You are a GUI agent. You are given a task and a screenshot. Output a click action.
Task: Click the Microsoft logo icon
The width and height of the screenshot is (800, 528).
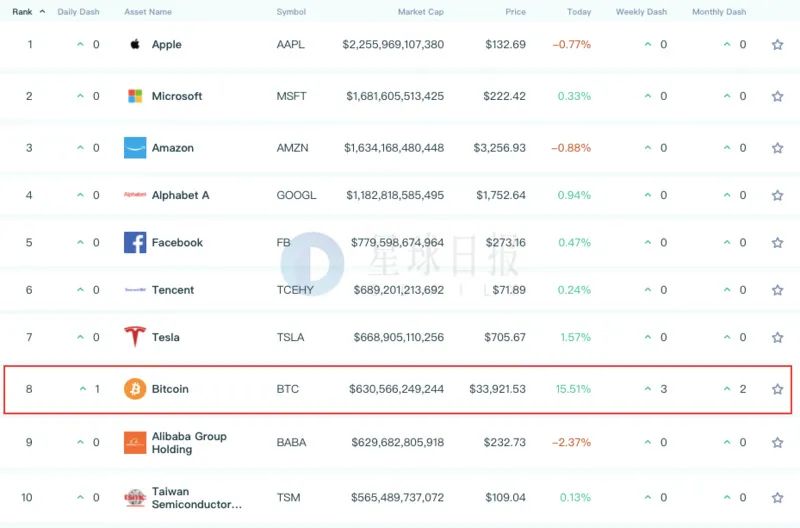click(135, 96)
